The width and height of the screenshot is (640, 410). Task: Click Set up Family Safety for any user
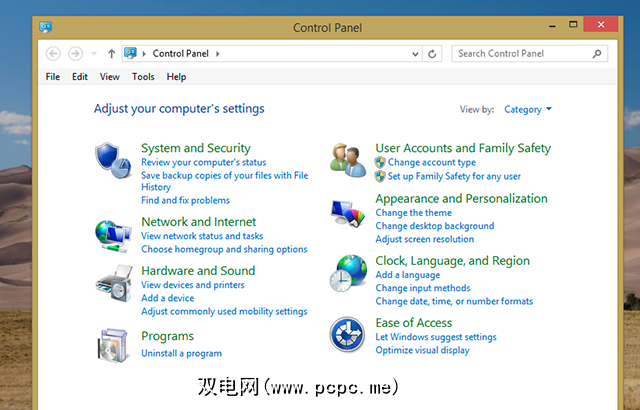[454, 176]
